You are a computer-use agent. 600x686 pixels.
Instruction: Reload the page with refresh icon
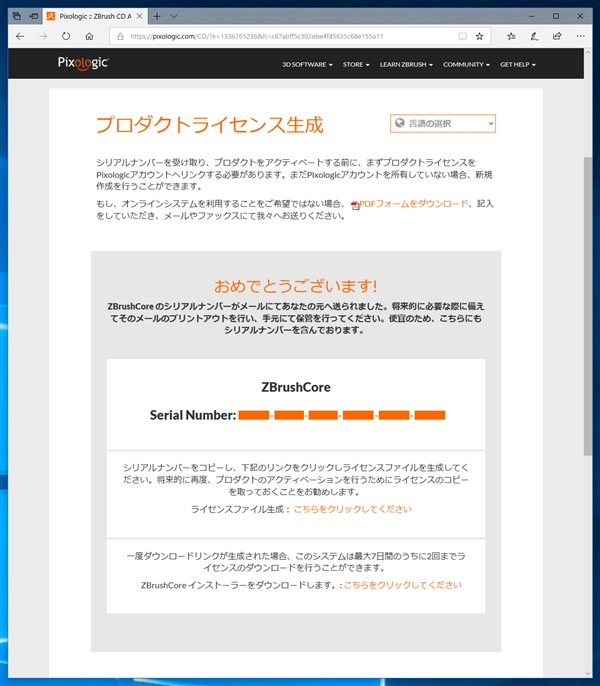pyautogui.click(x=66, y=36)
